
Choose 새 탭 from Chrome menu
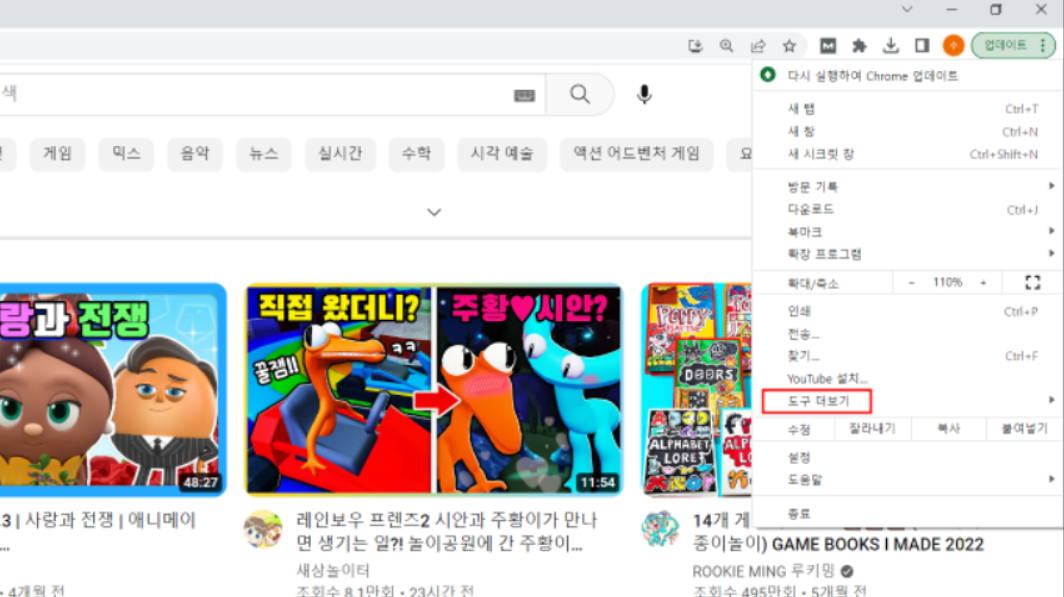point(908,109)
